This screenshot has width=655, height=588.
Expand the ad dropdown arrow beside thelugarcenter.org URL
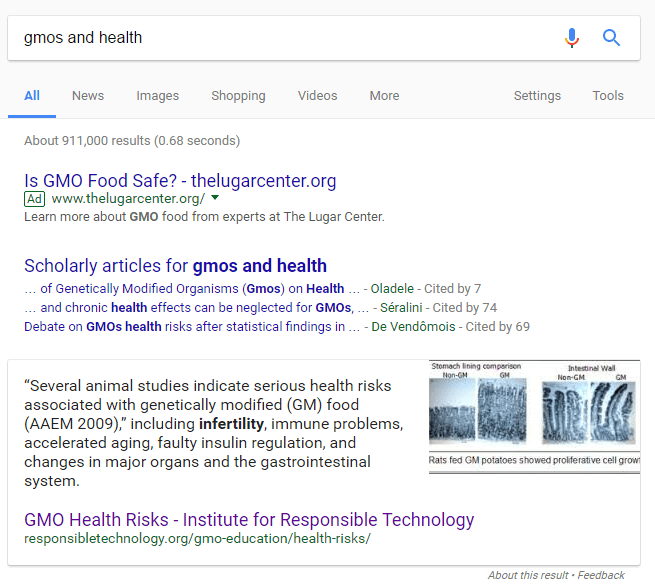[x=215, y=198]
